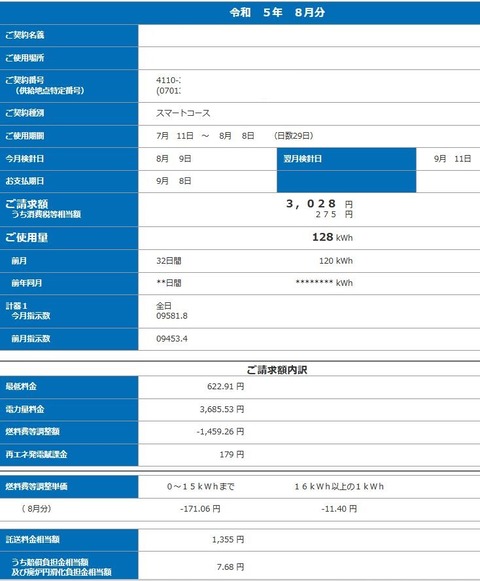480x581 pixels.
Task: Click the '燃料費等調整額' label
Action: coord(33,432)
